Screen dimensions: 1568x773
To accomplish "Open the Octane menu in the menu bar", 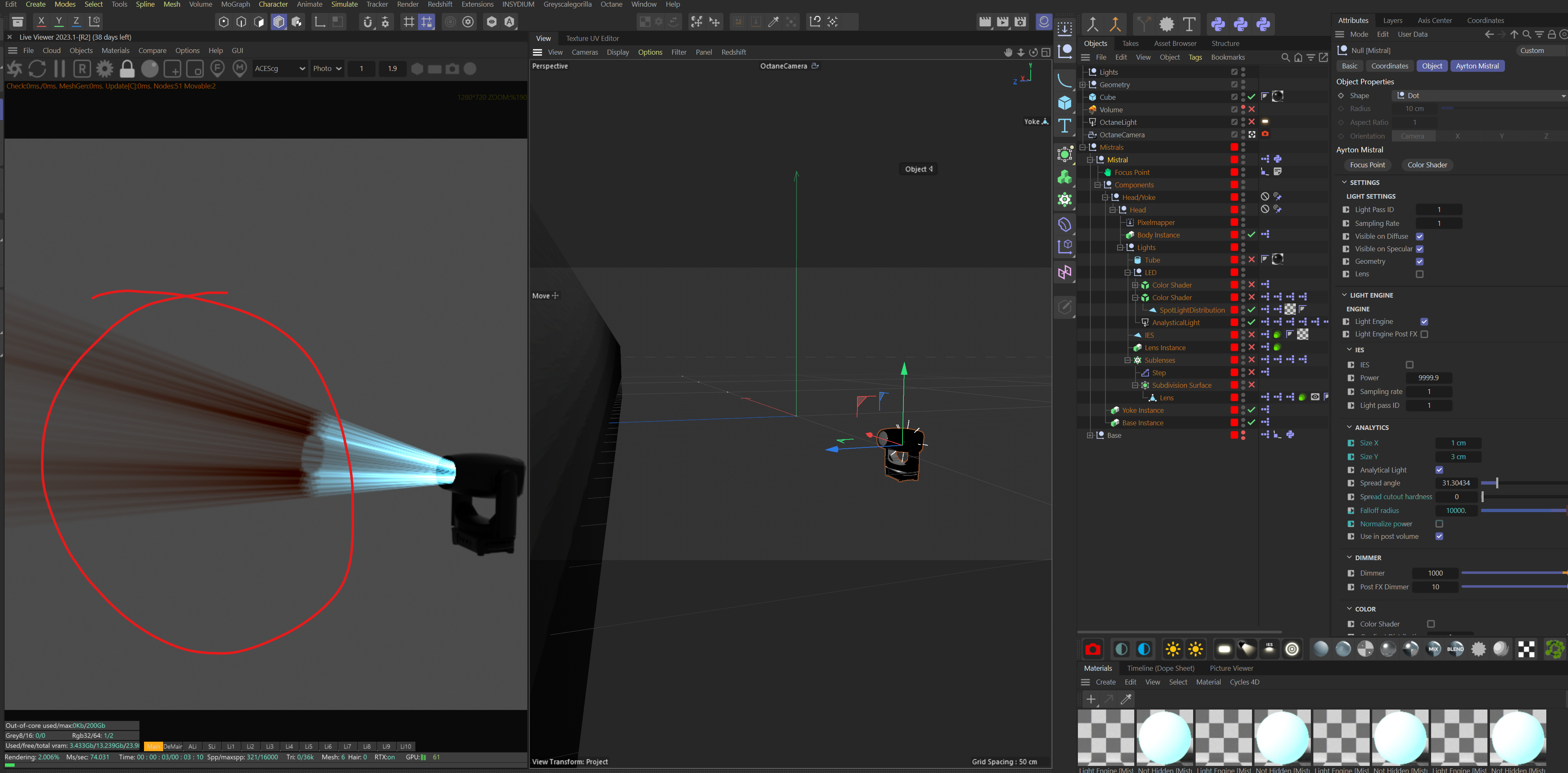I will [x=611, y=4].
